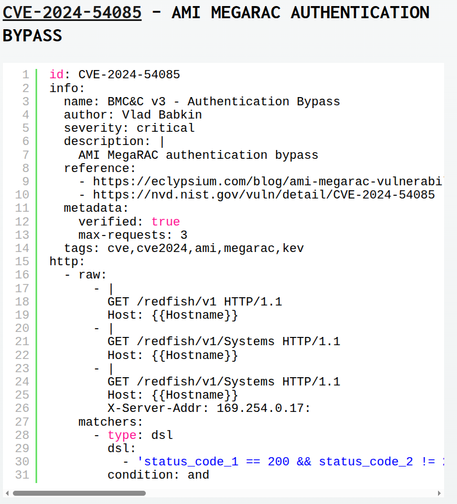Click the 'metadata:' line
Image resolution: width=457 pixels, height=504 pixels.
tap(96, 208)
